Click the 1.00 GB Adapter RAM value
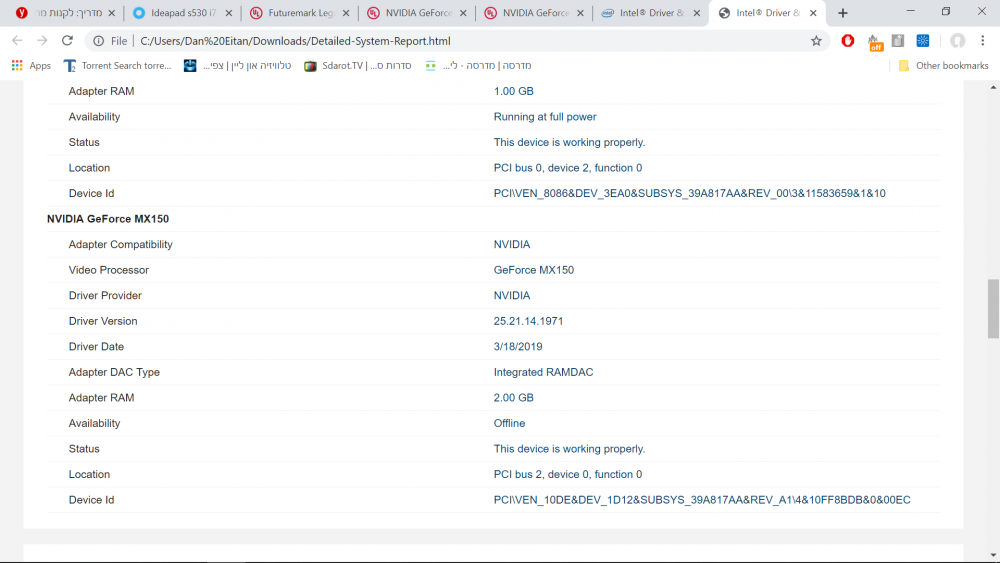The height and width of the screenshot is (563, 1000). tap(513, 91)
